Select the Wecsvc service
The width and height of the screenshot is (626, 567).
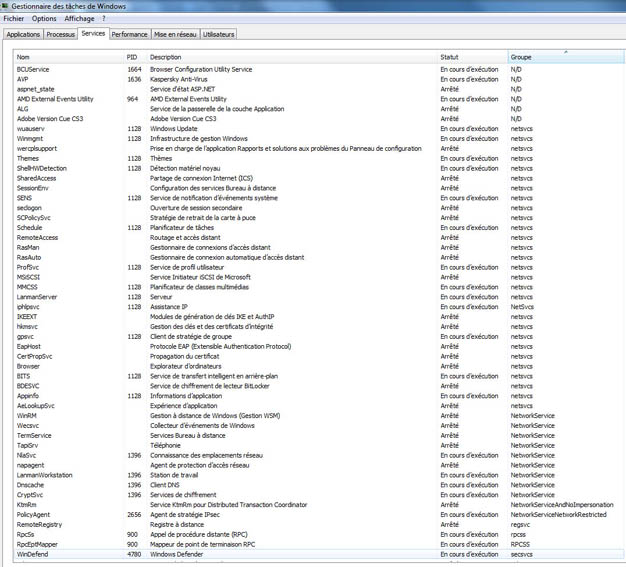click(319, 426)
